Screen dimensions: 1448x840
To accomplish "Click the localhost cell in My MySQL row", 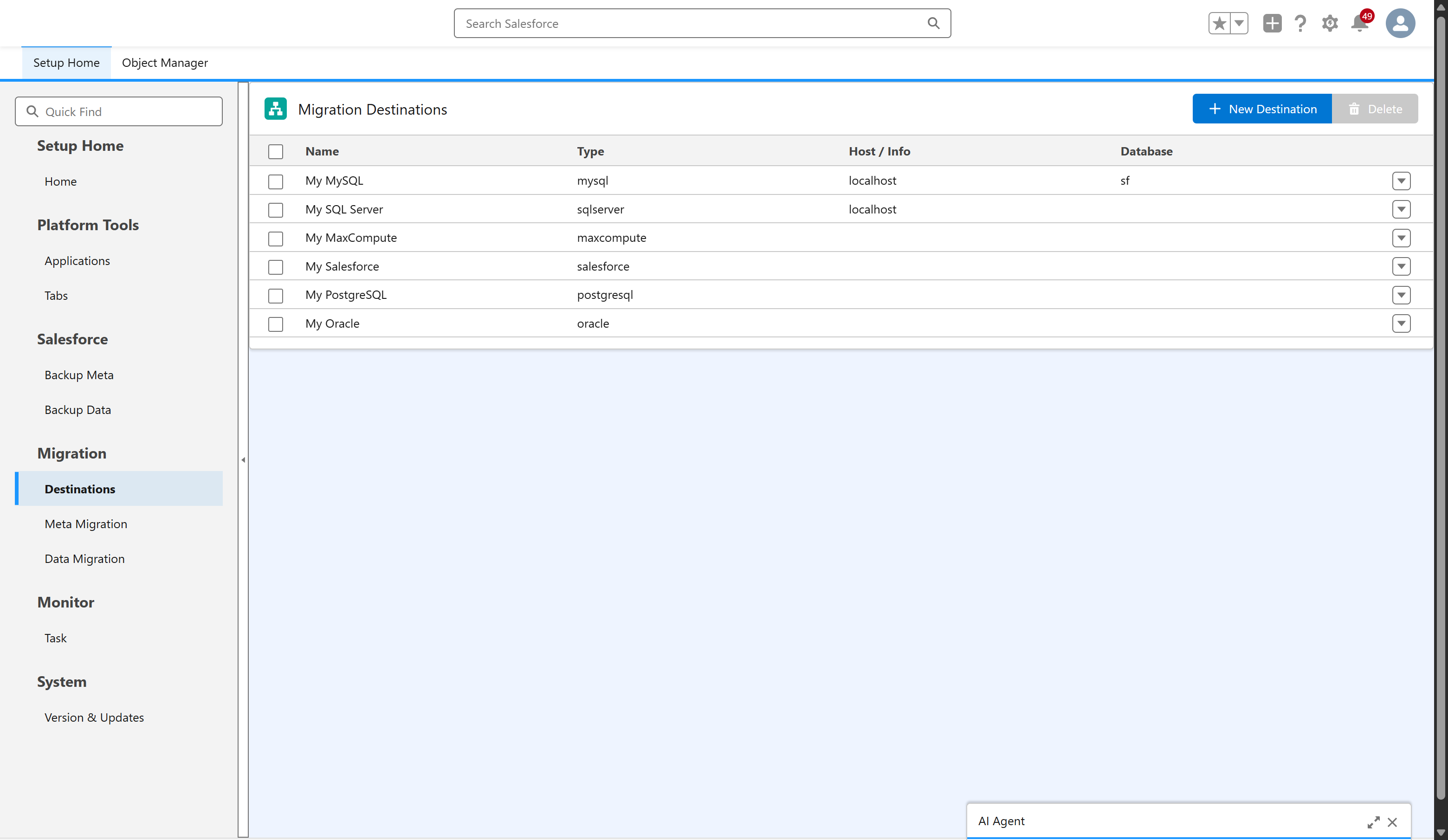I will [x=873, y=181].
